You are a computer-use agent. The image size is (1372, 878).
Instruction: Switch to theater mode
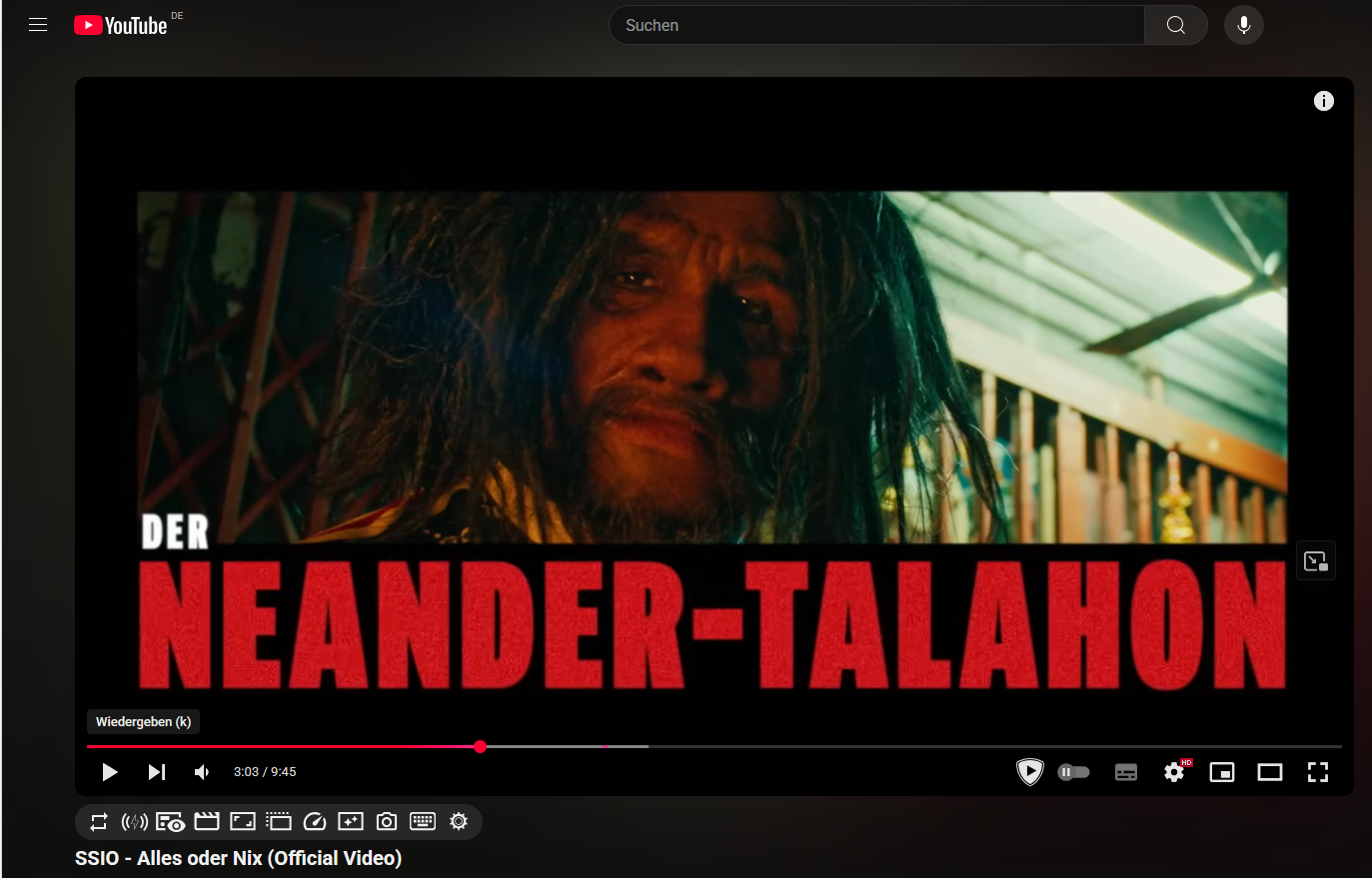point(1270,772)
